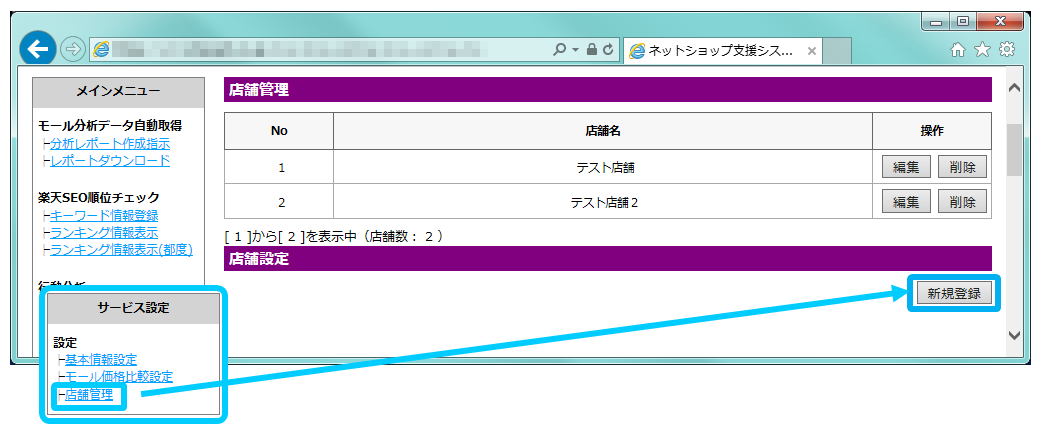Click the 店舗名 column header
Viewport: 1042px width, 433px height.
pyautogui.click(x=603, y=131)
